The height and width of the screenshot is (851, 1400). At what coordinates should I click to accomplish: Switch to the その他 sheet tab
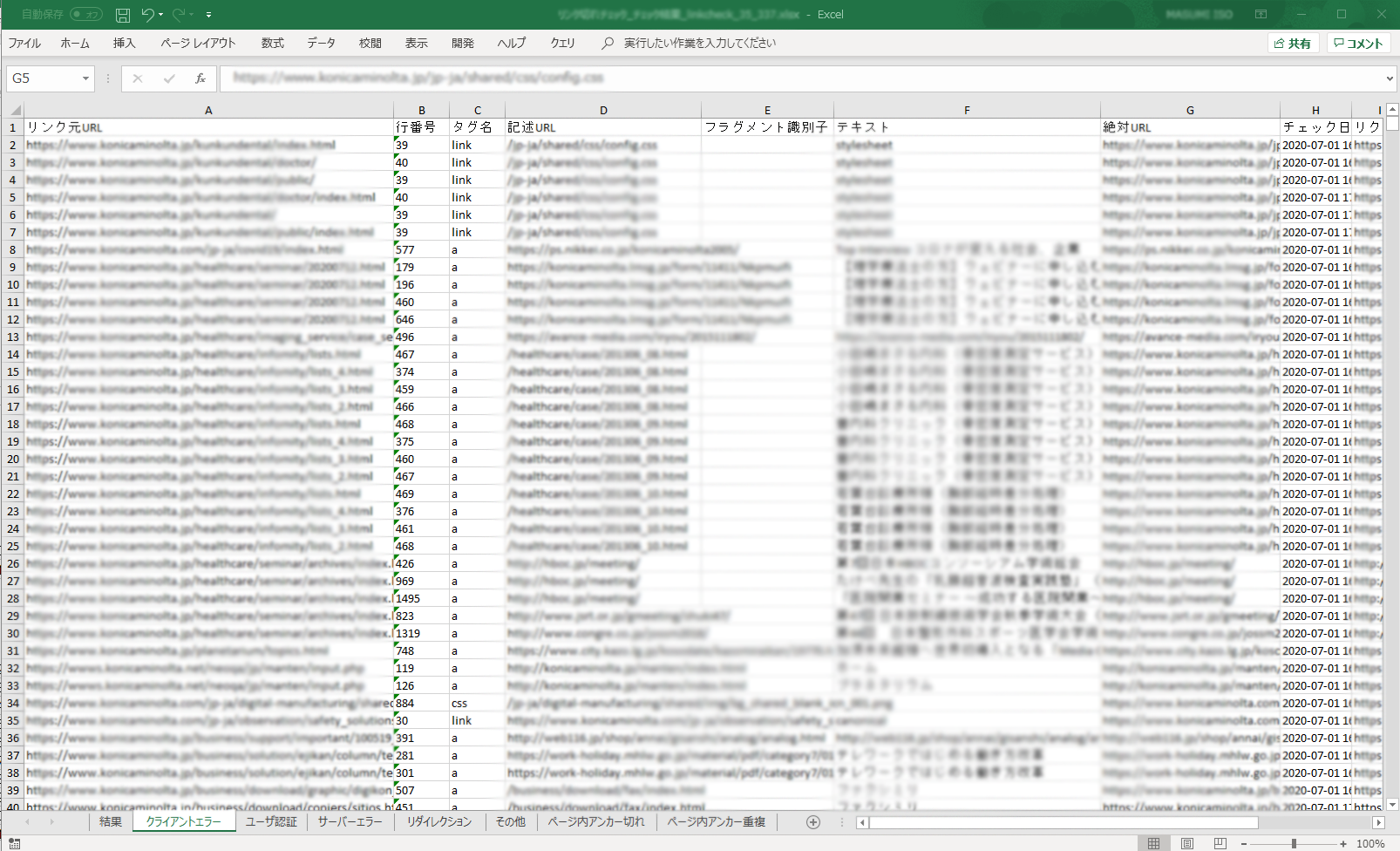[x=511, y=822]
